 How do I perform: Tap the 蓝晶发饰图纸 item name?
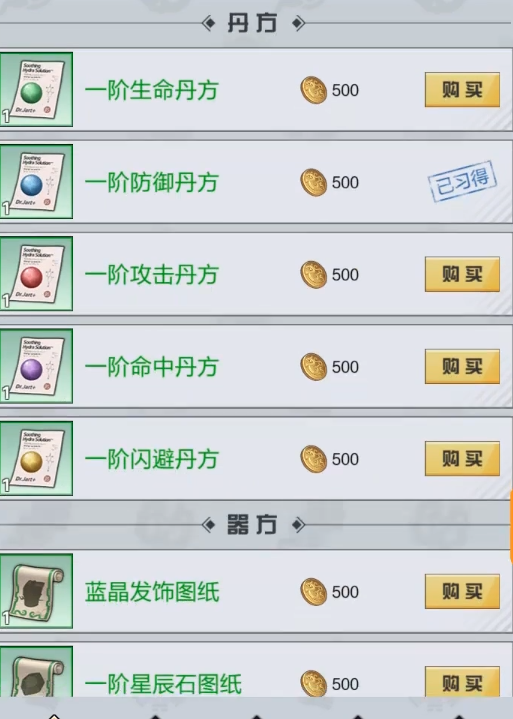click(x=152, y=592)
